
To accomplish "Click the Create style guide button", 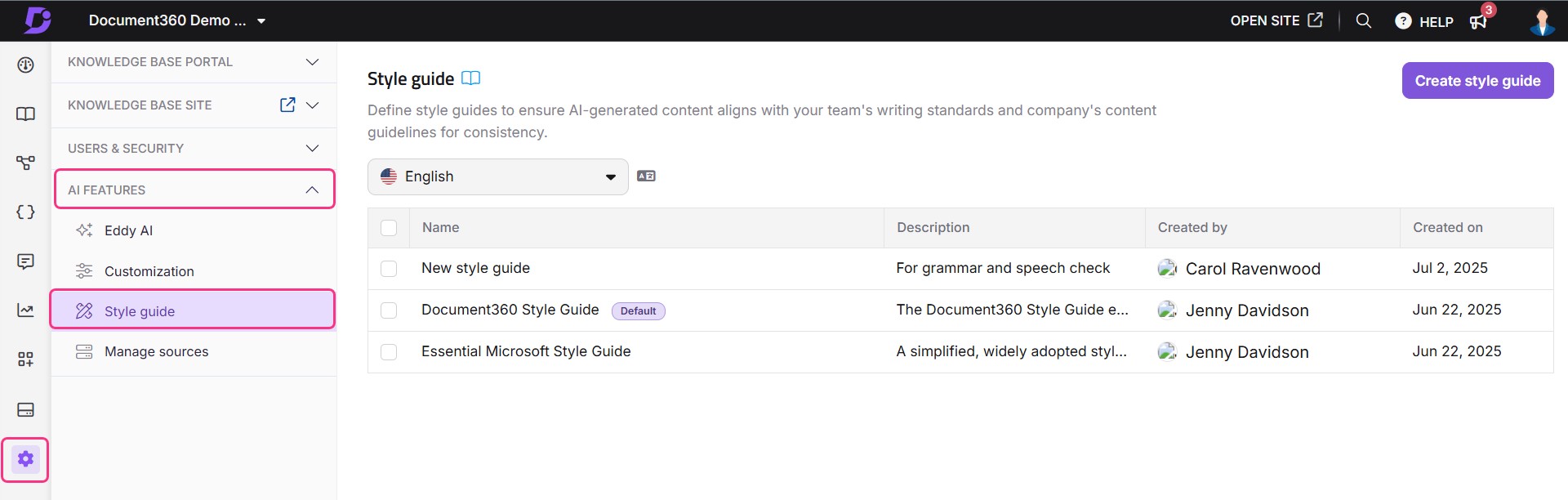I will 1477,81.
